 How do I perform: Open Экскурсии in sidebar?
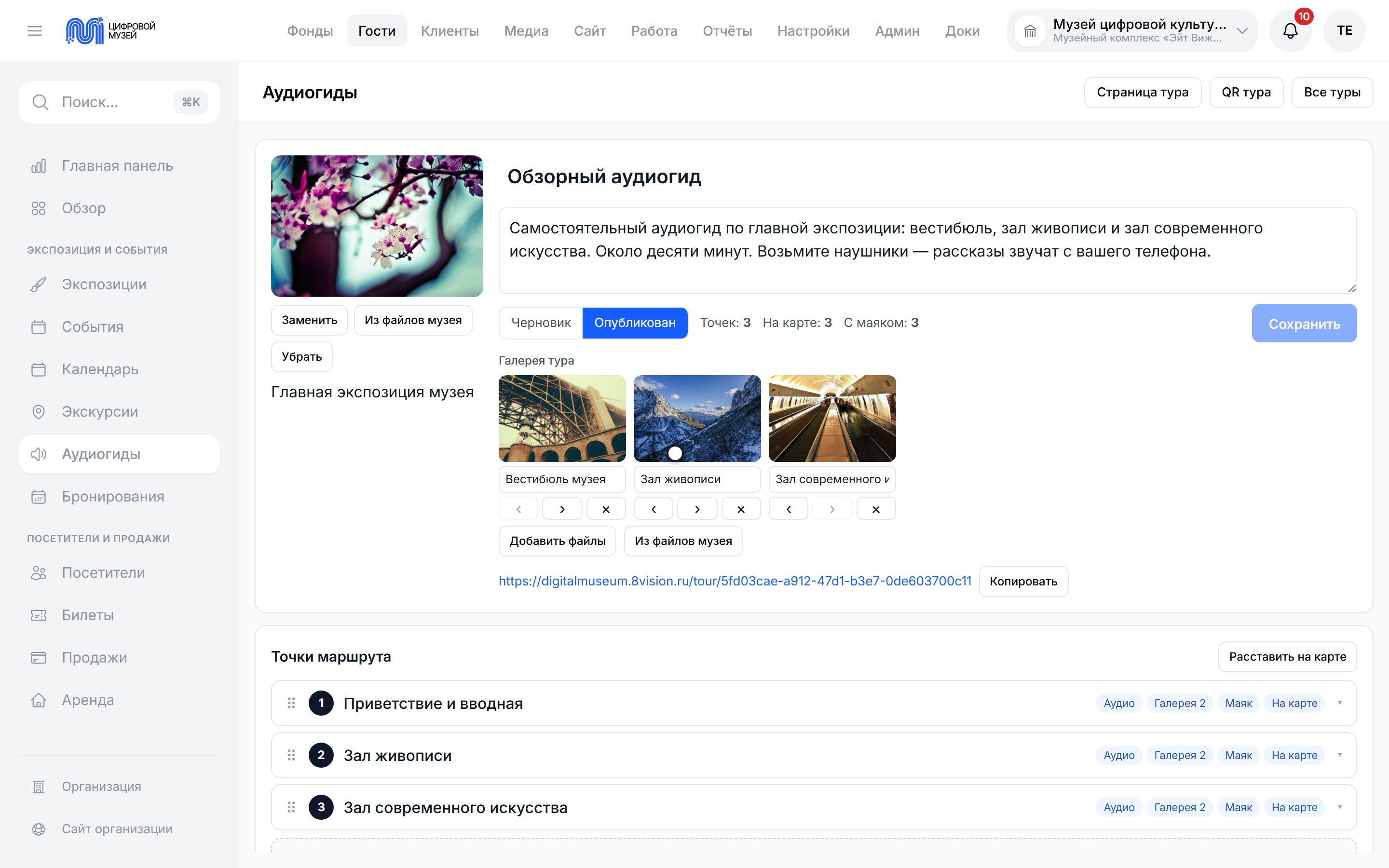(x=120, y=412)
